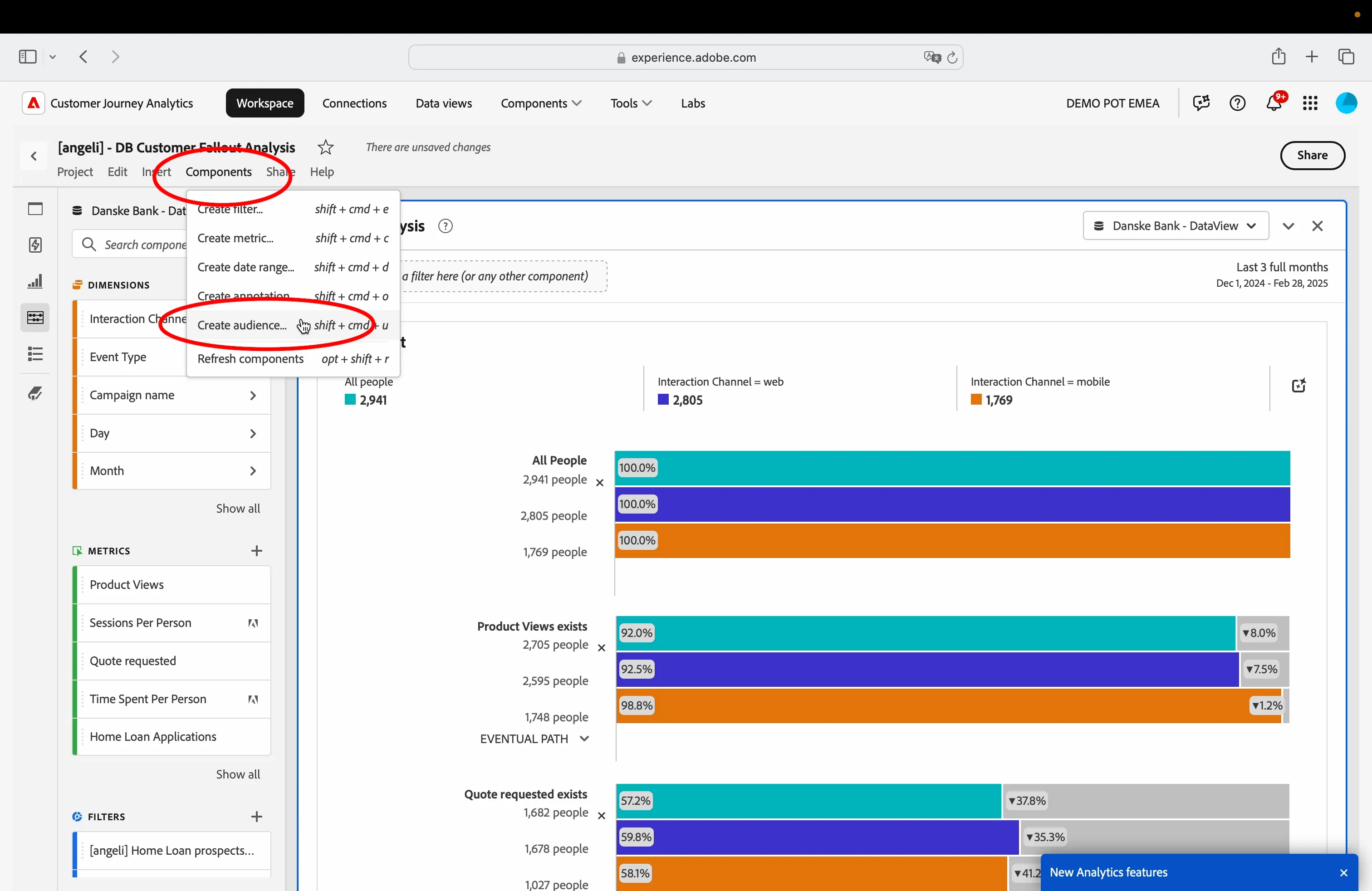
Task: Click the Quick Insights lightning rail icon
Action: [x=35, y=245]
